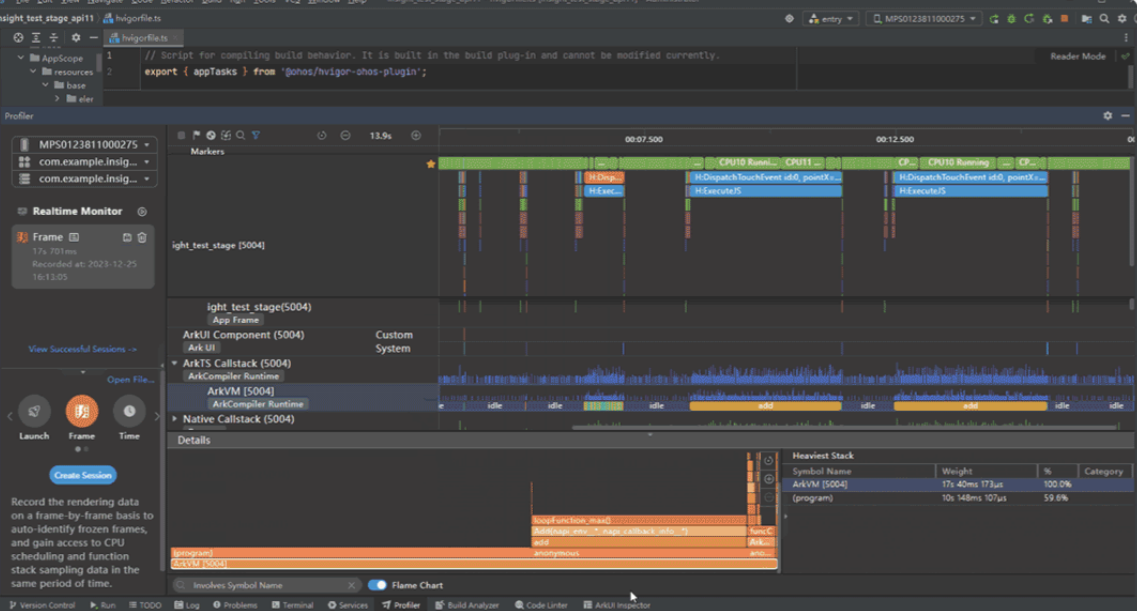Expand the Native Callstack (5004) row
Screen dimensions: 1137x611
175,419
